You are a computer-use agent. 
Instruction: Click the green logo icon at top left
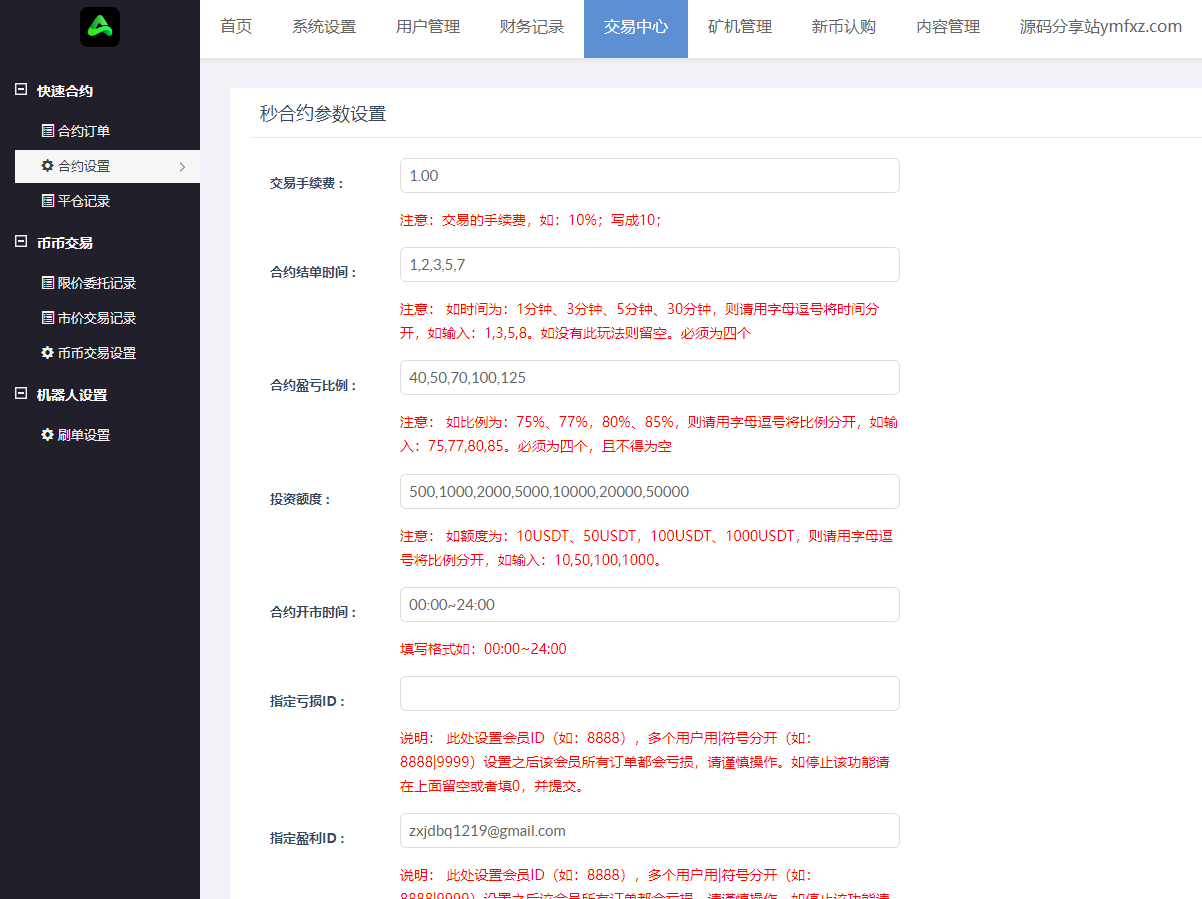pyautogui.click(x=100, y=27)
